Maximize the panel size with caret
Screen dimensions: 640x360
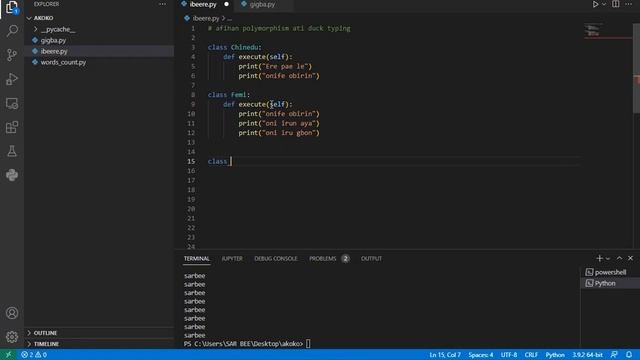click(x=619, y=258)
